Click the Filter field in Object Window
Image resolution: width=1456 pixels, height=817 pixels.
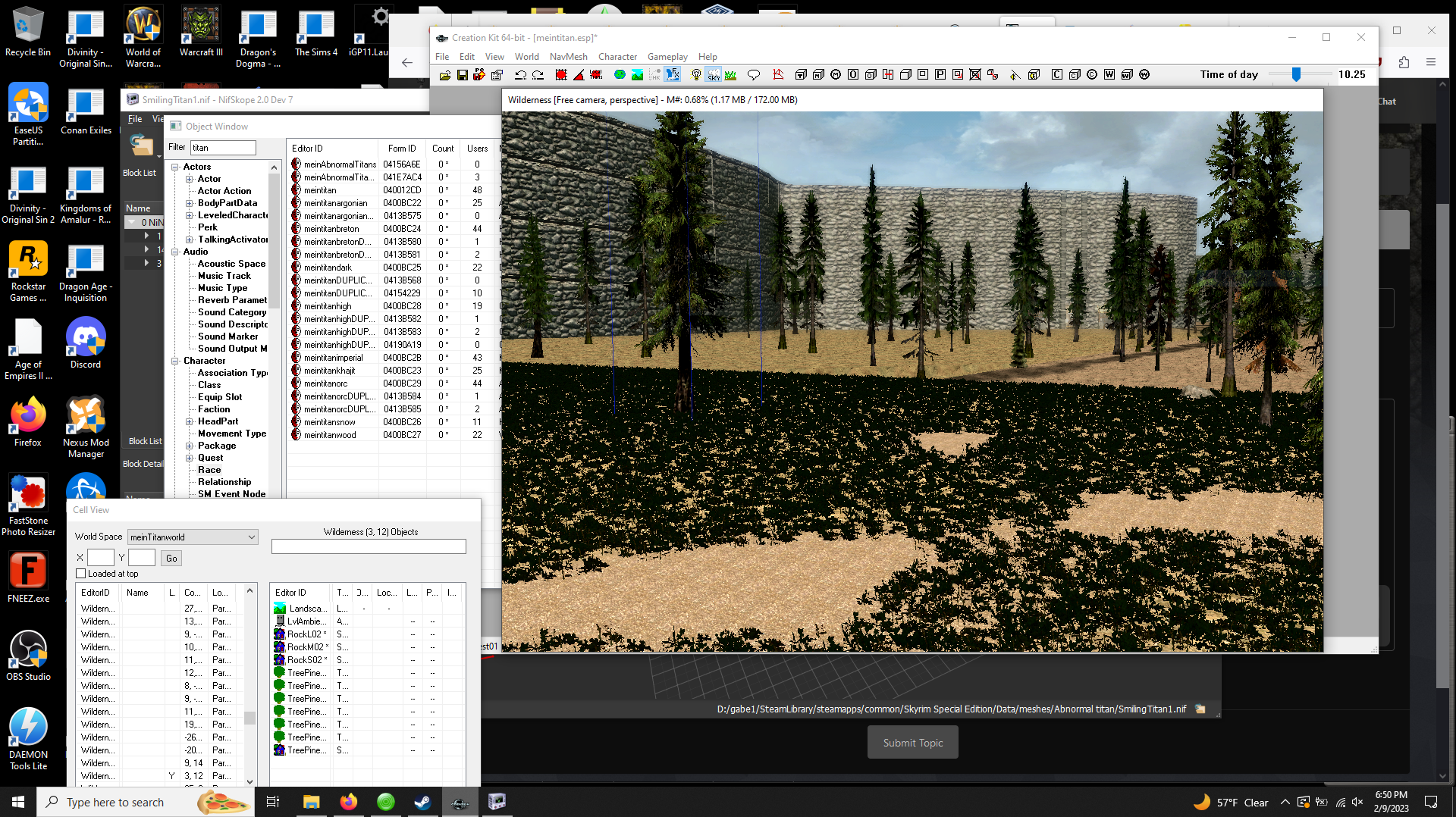(223, 148)
